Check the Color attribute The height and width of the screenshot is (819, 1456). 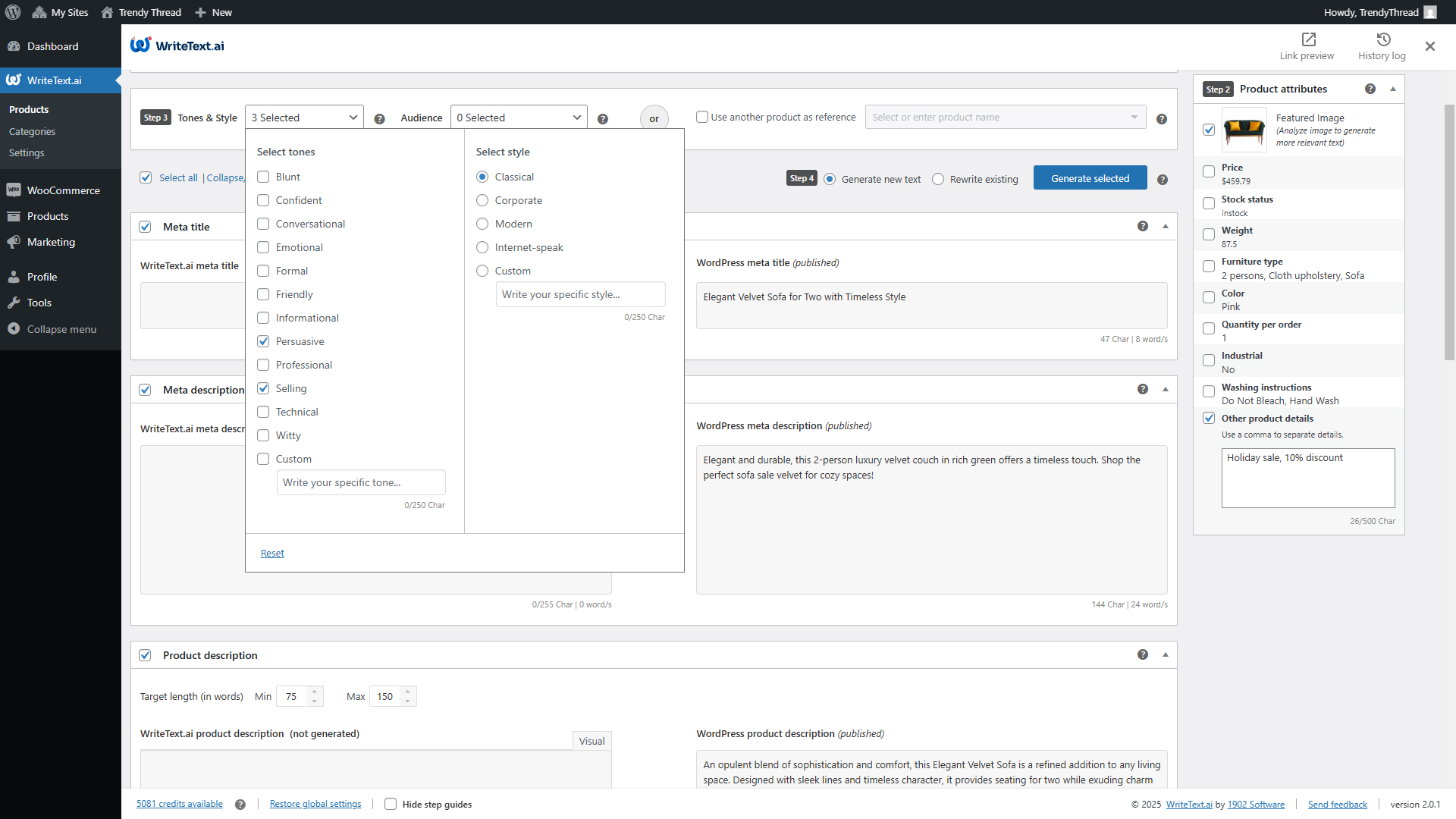1209,297
